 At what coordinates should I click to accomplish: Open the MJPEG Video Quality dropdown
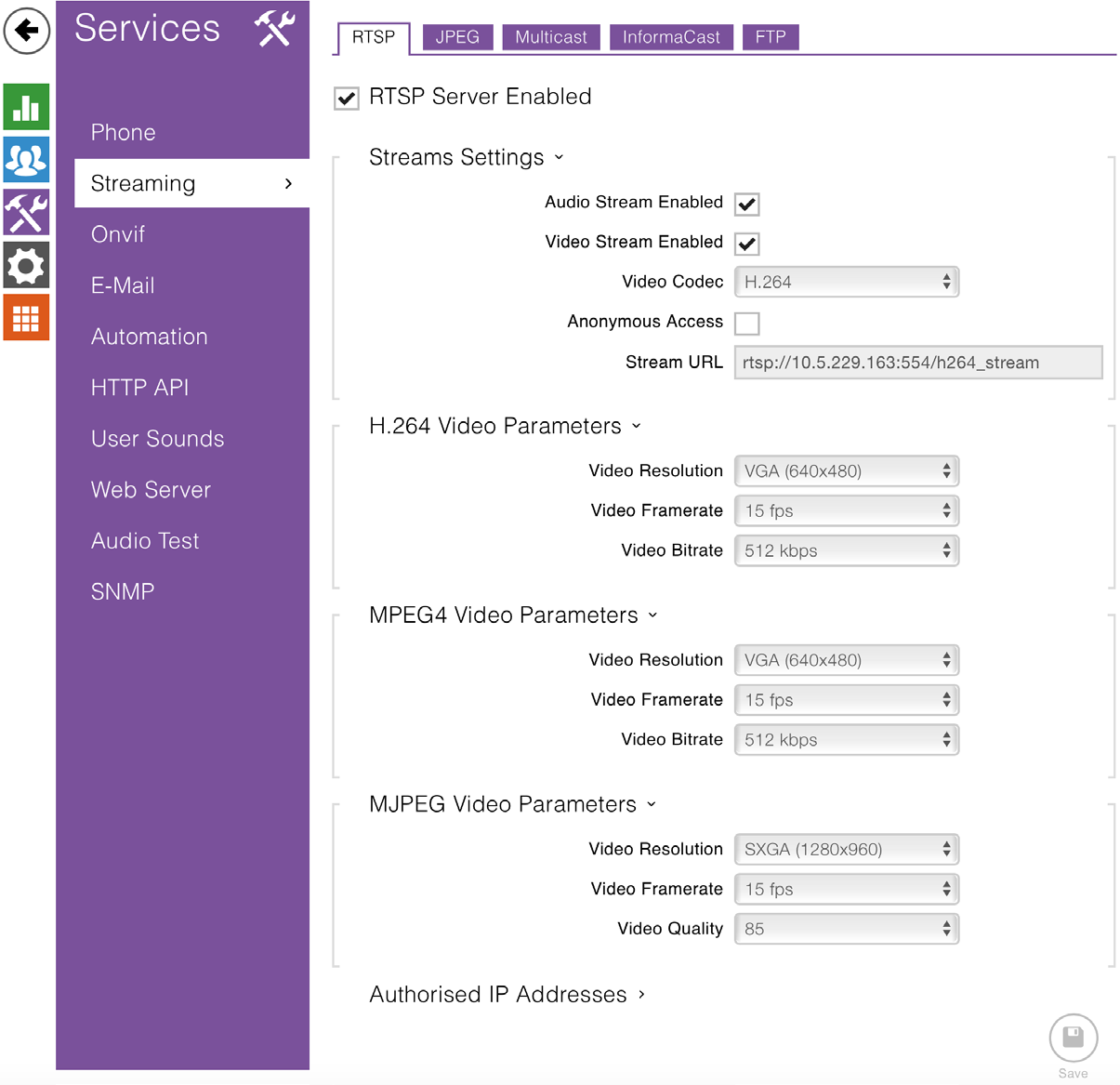pos(846,929)
